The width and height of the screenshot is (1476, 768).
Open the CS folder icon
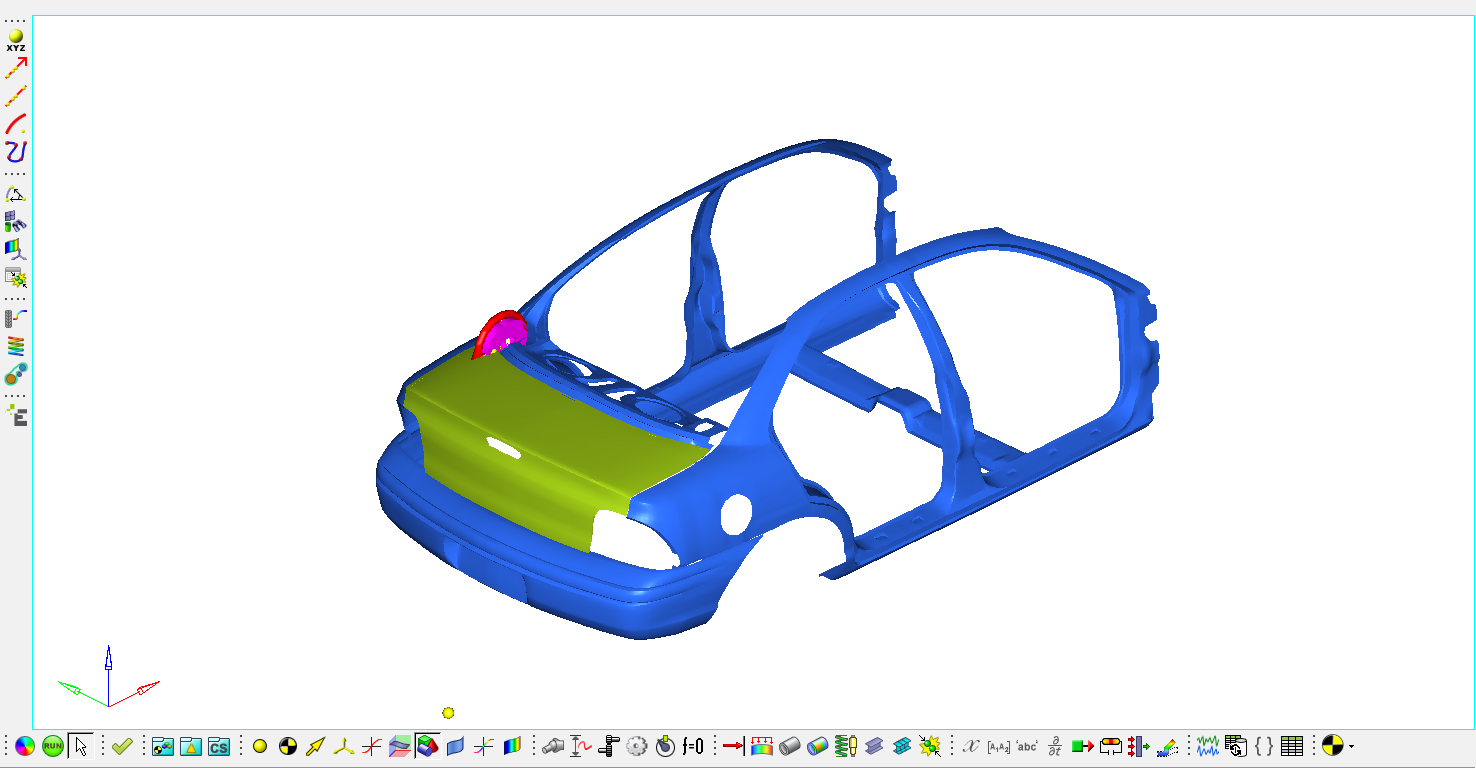click(219, 746)
